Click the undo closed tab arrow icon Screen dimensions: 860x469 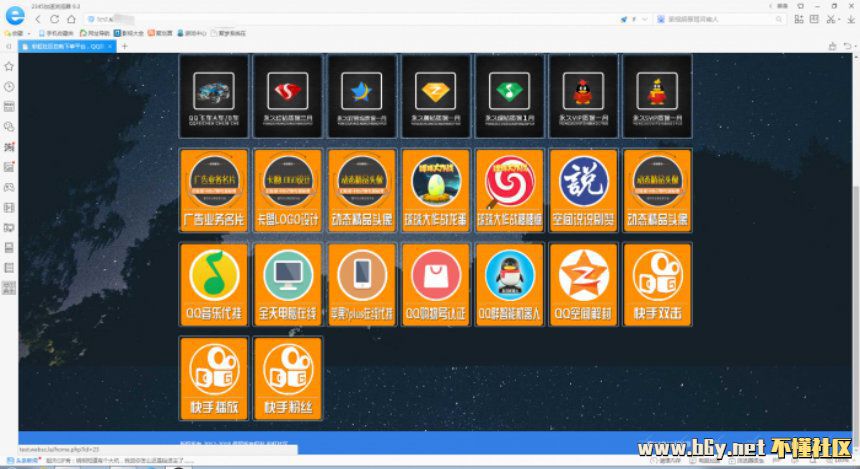click(x=848, y=46)
